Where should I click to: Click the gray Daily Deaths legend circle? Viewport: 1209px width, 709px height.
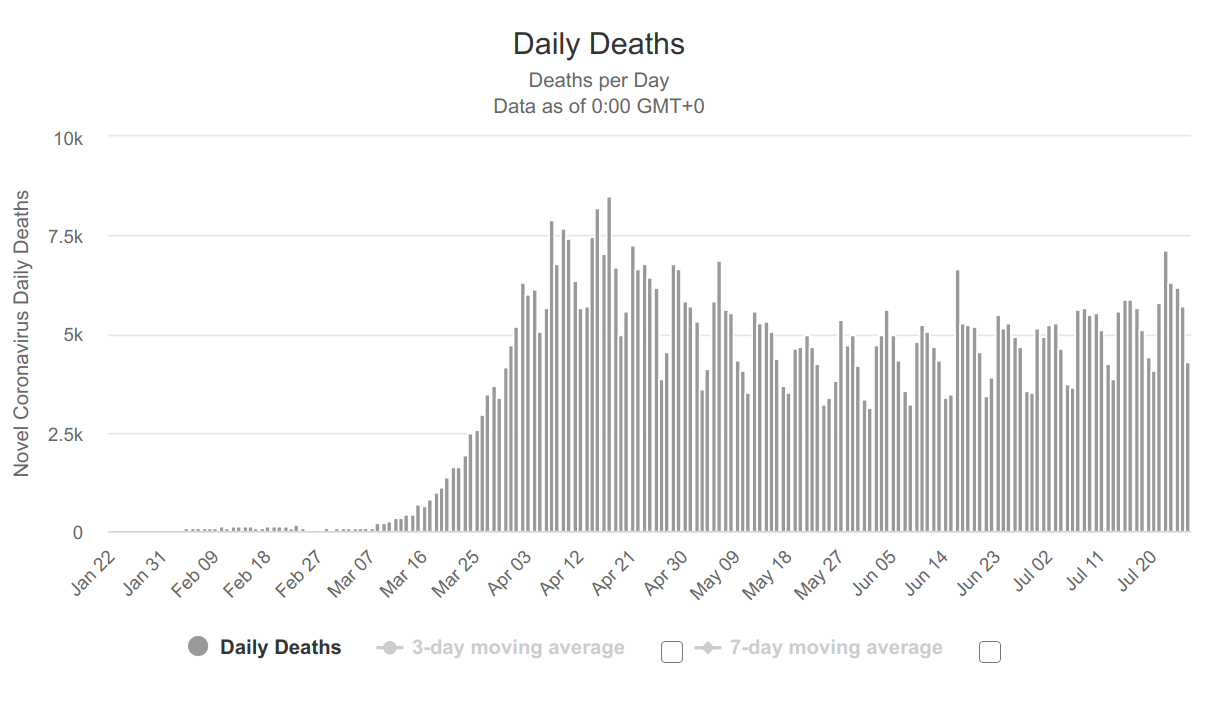(x=198, y=647)
